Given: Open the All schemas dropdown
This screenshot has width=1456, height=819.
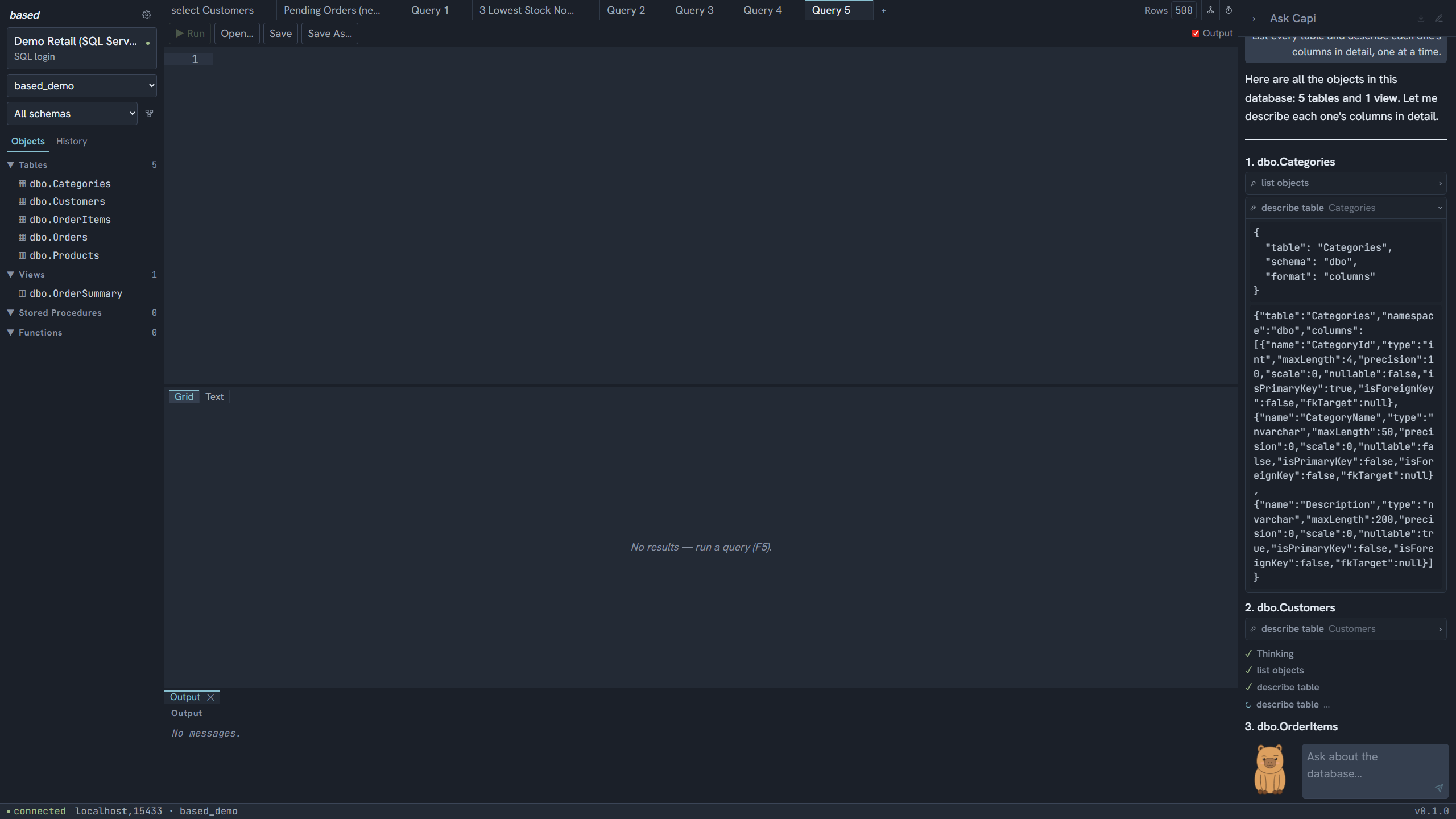Looking at the screenshot, I should [72, 114].
